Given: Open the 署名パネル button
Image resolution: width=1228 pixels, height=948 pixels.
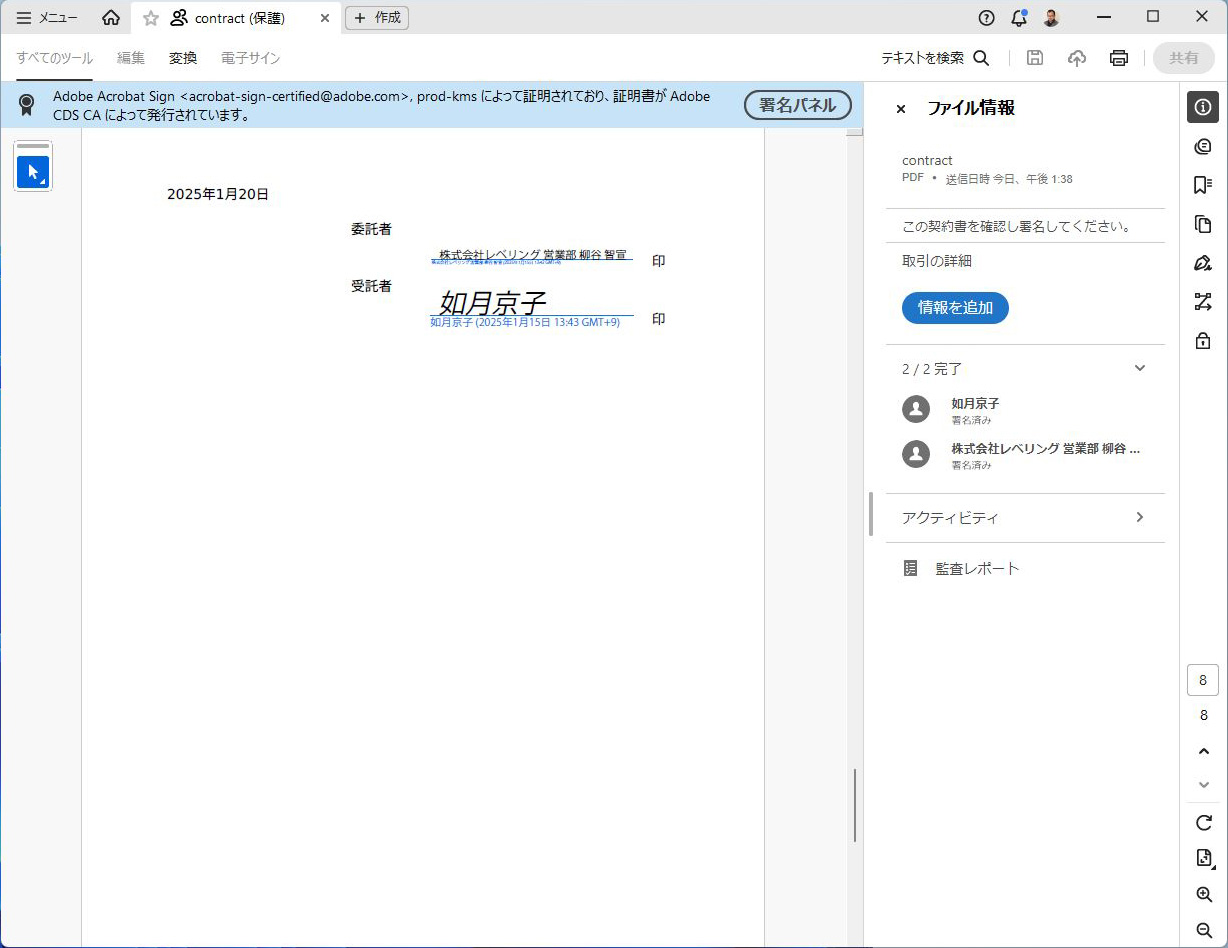Looking at the screenshot, I should (798, 105).
